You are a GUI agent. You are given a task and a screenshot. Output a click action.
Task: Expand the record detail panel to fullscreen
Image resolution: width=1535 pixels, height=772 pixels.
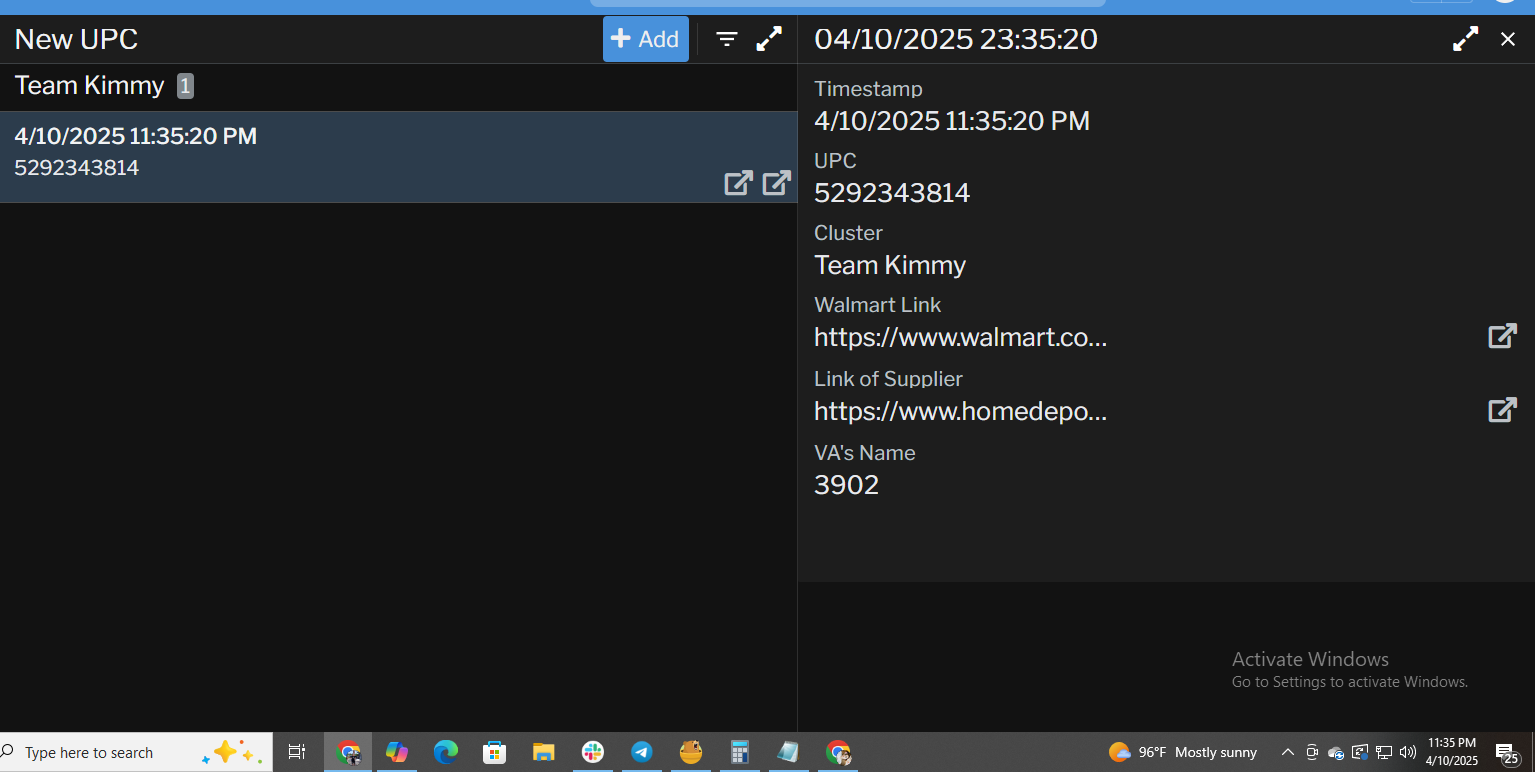click(x=1465, y=39)
